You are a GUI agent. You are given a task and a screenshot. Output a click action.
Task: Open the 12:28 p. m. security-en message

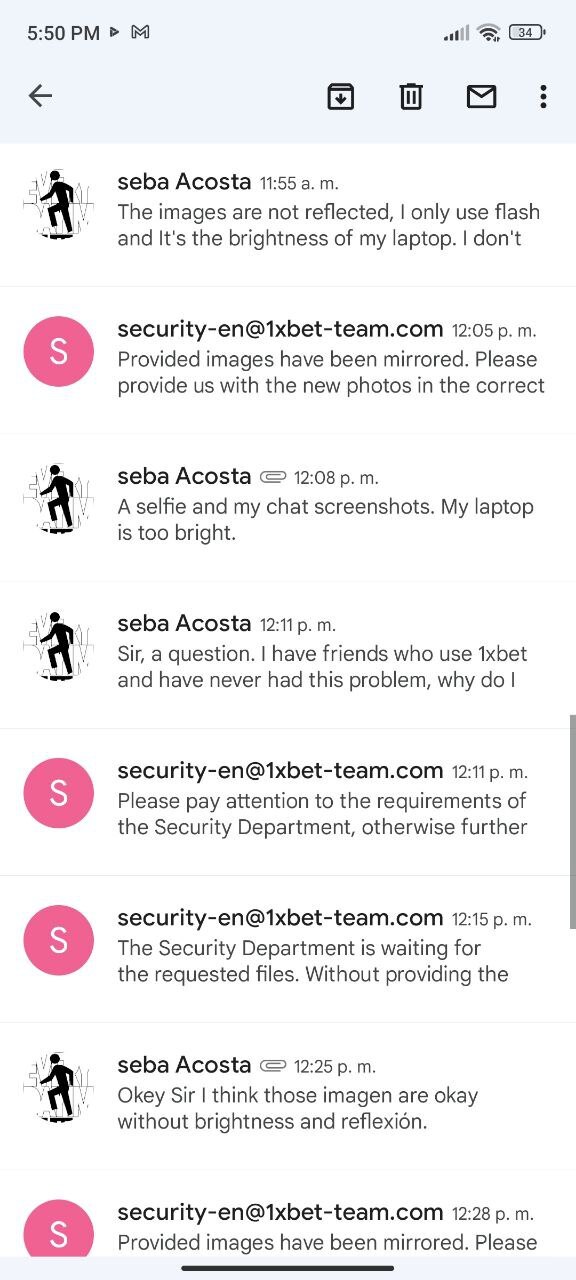(x=288, y=1212)
